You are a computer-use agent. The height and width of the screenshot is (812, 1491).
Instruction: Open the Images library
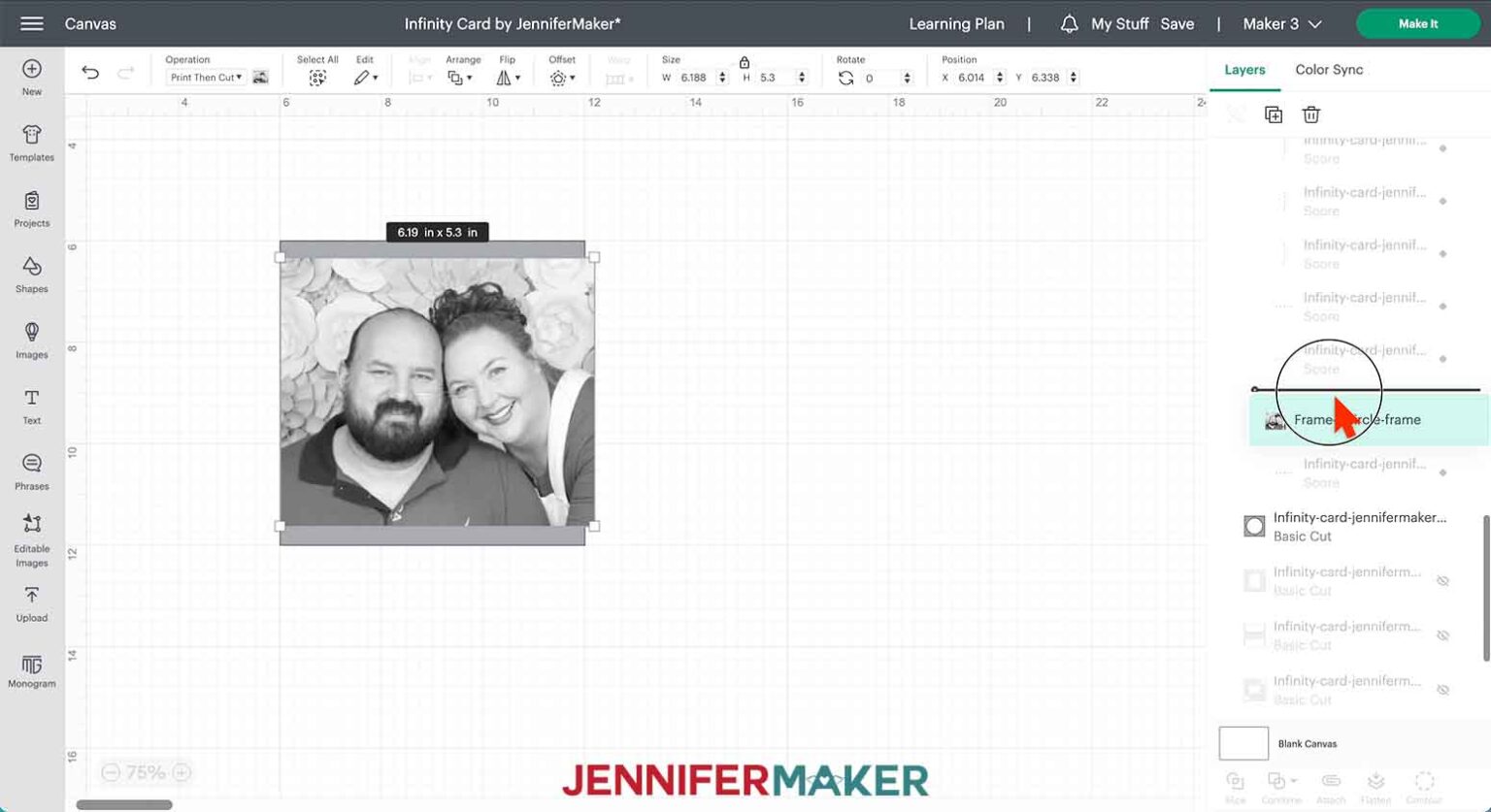click(x=32, y=341)
